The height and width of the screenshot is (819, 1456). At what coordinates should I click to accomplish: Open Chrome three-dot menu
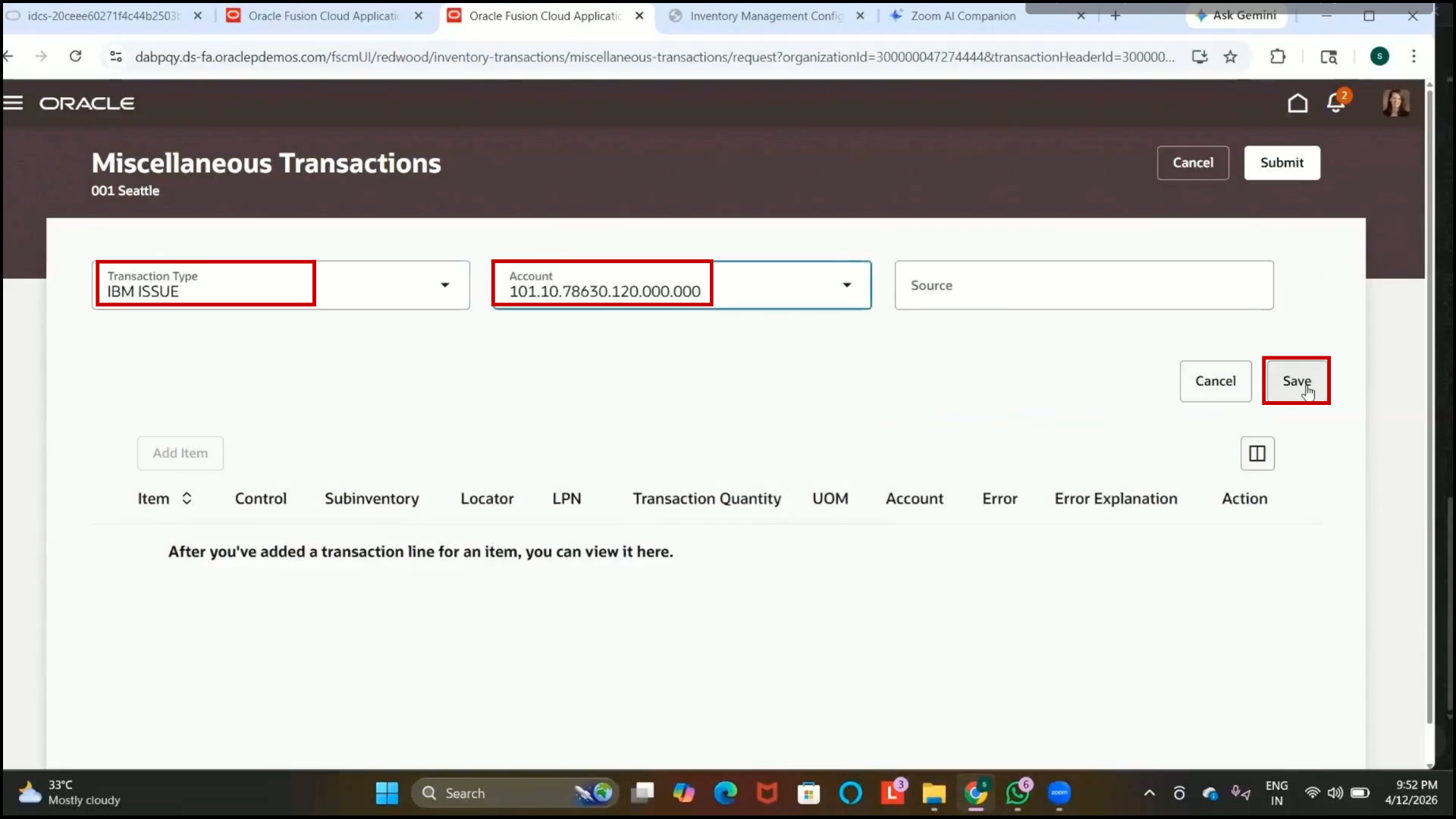[x=1414, y=56]
